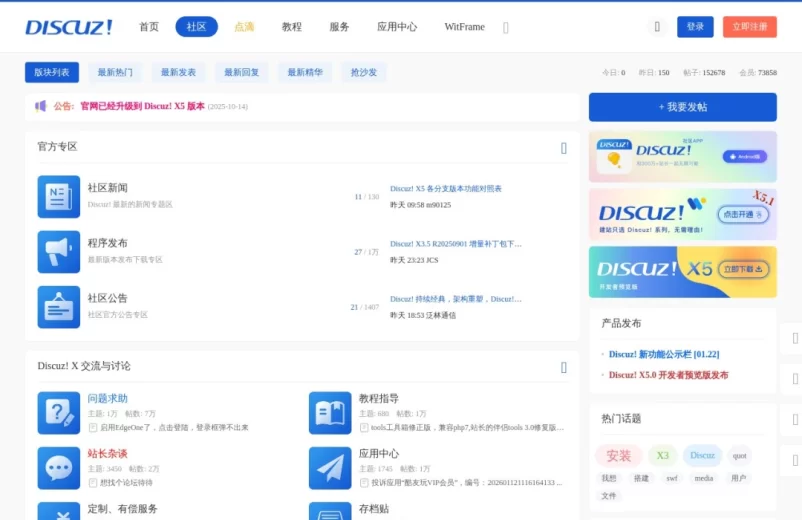Open post Discuz! 持续经典，架构重塑
802x520 pixels.
point(456,299)
